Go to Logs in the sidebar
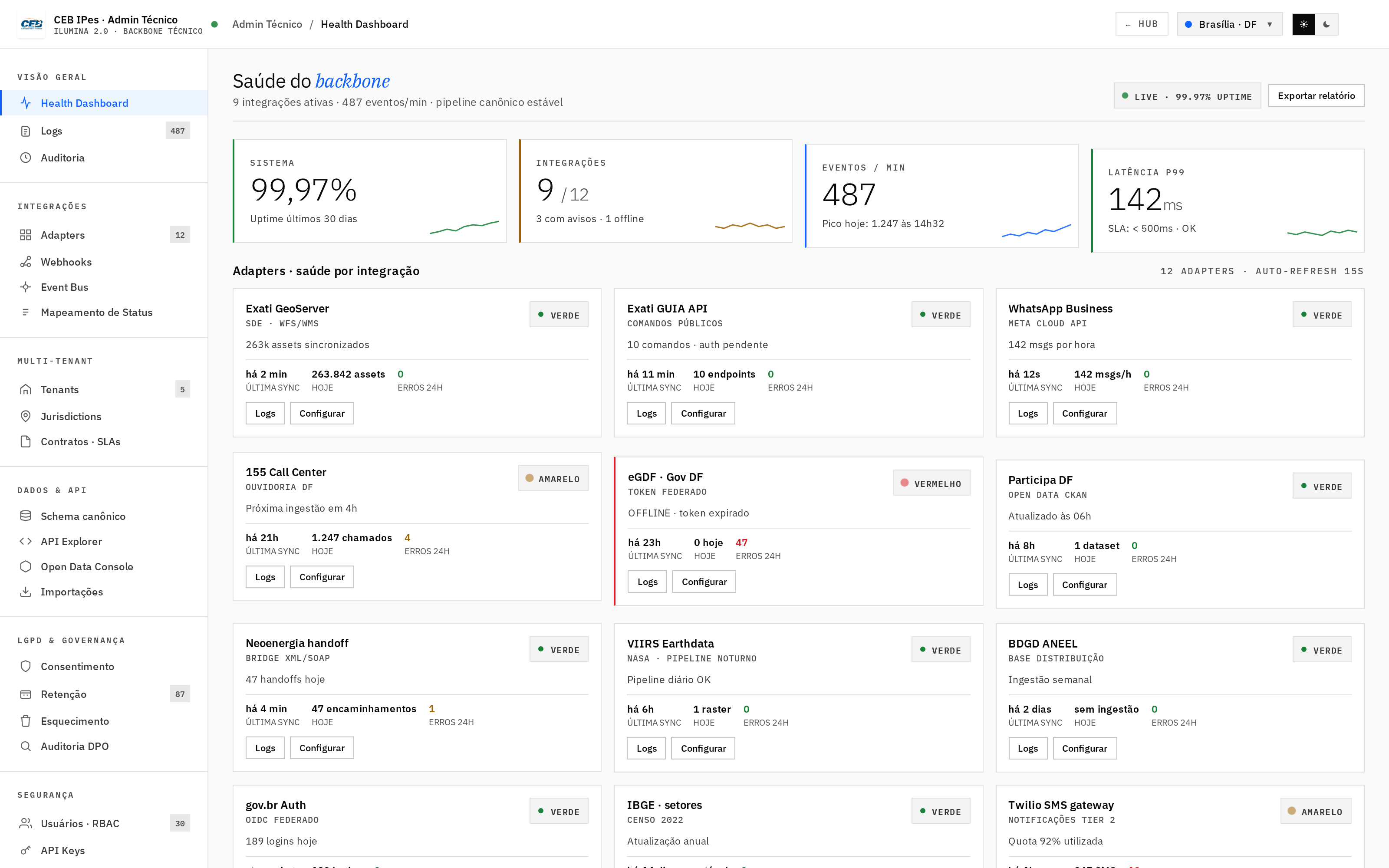 [104, 131]
